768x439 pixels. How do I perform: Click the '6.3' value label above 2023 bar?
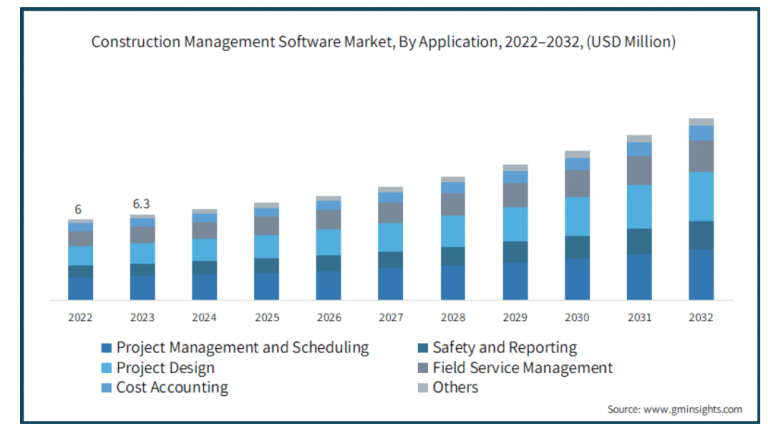click(x=142, y=204)
